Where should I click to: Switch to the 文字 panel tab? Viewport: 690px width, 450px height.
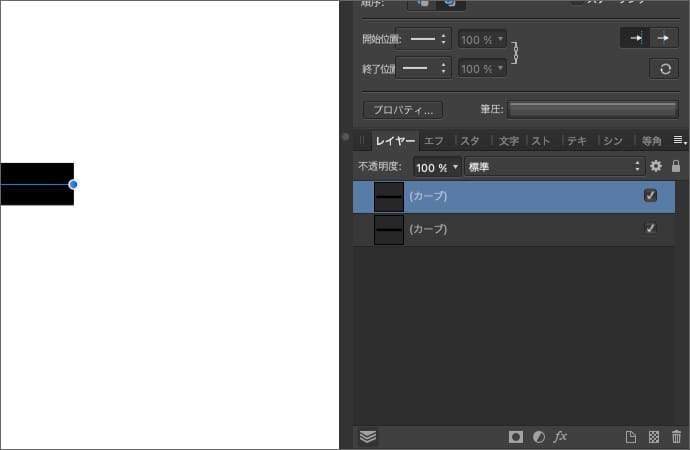pos(508,141)
